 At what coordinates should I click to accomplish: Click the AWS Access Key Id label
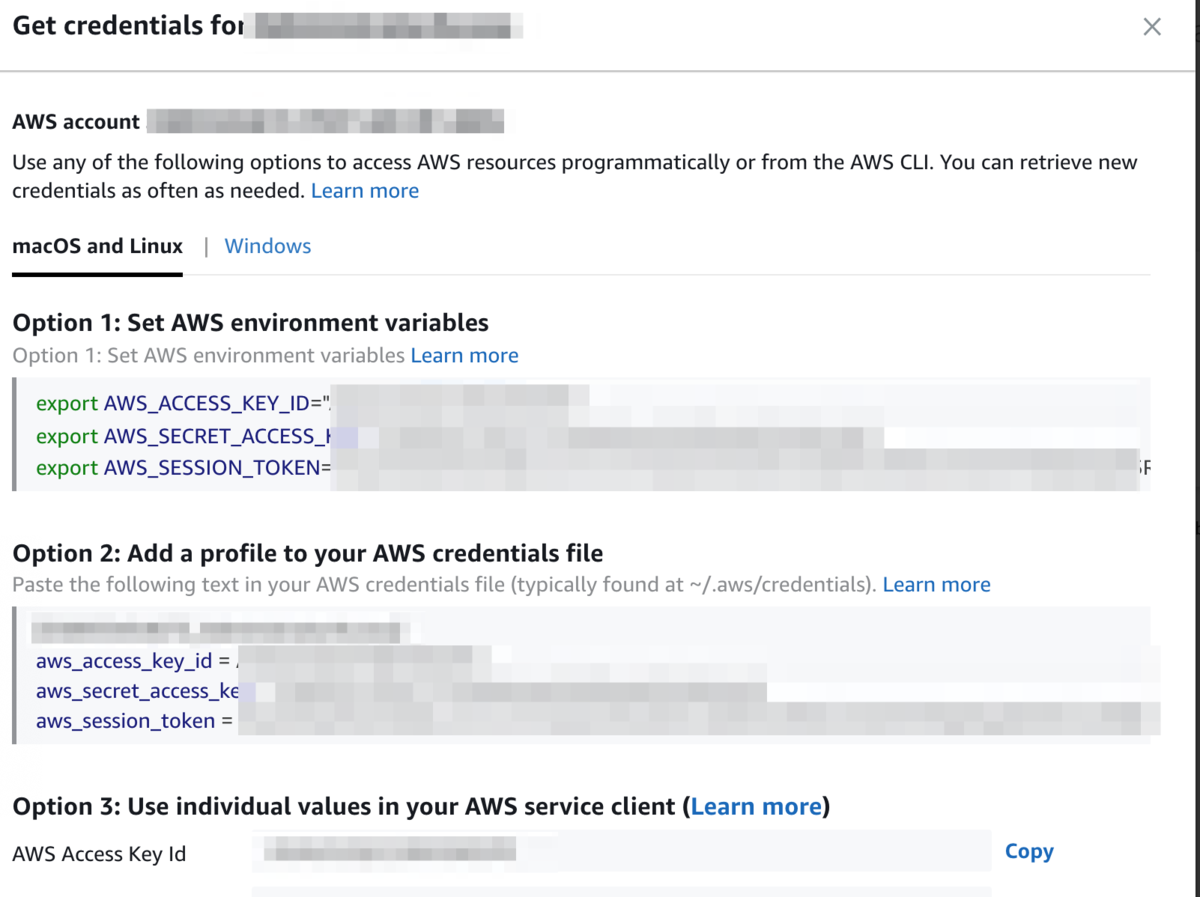(x=99, y=854)
